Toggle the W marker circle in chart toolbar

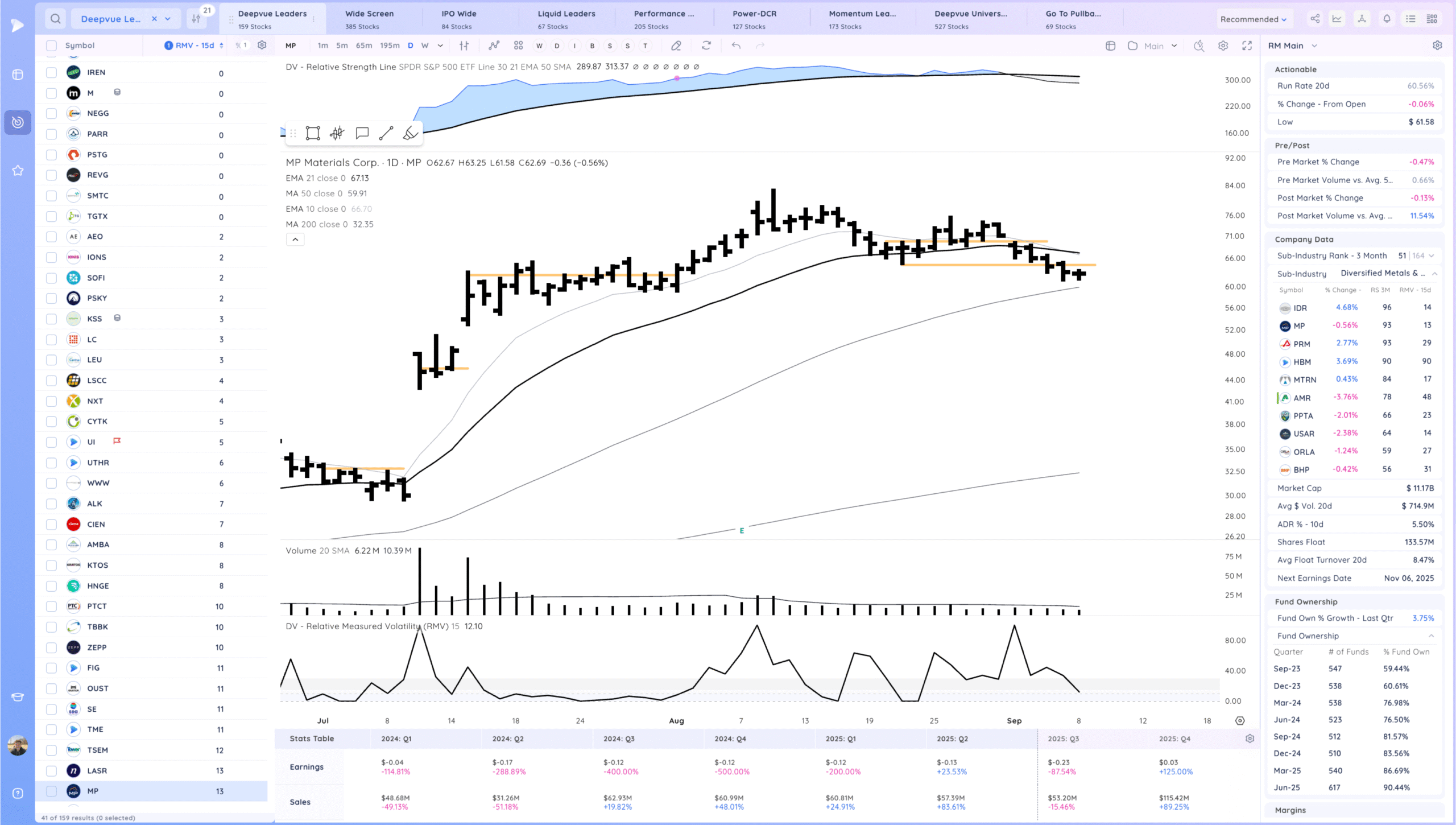click(539, 46)
